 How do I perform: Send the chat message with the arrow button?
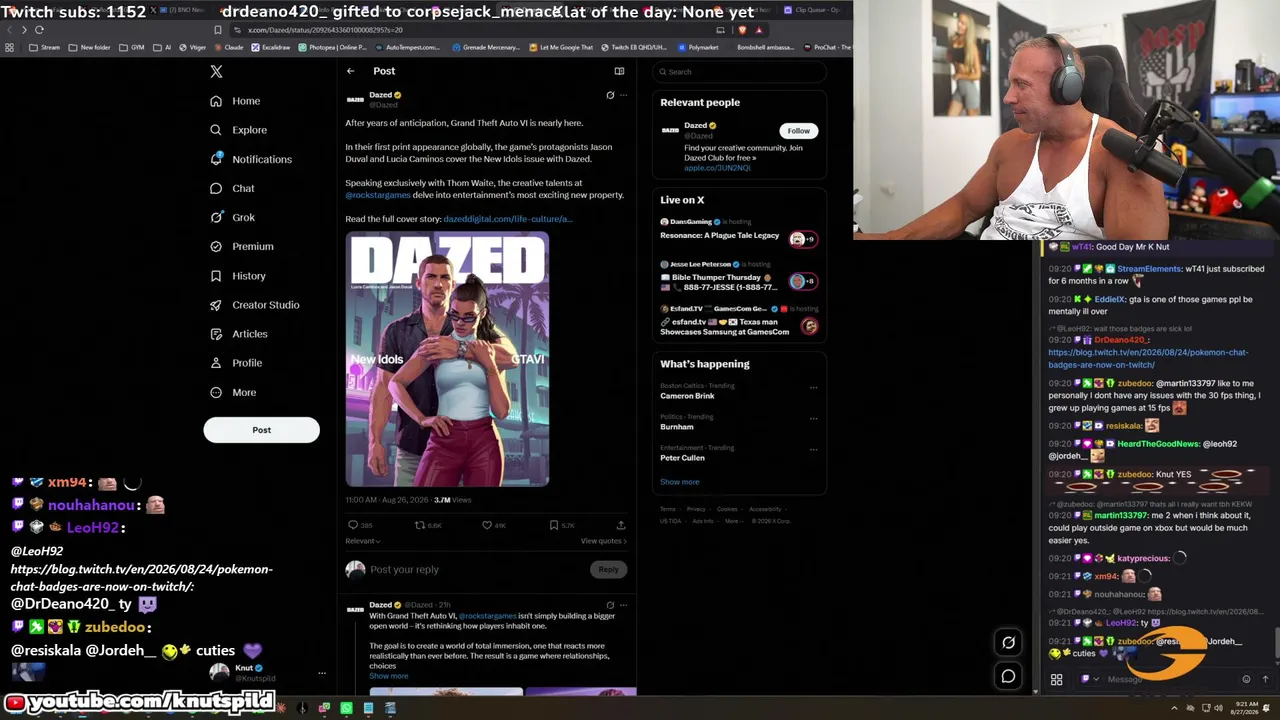1265,680
